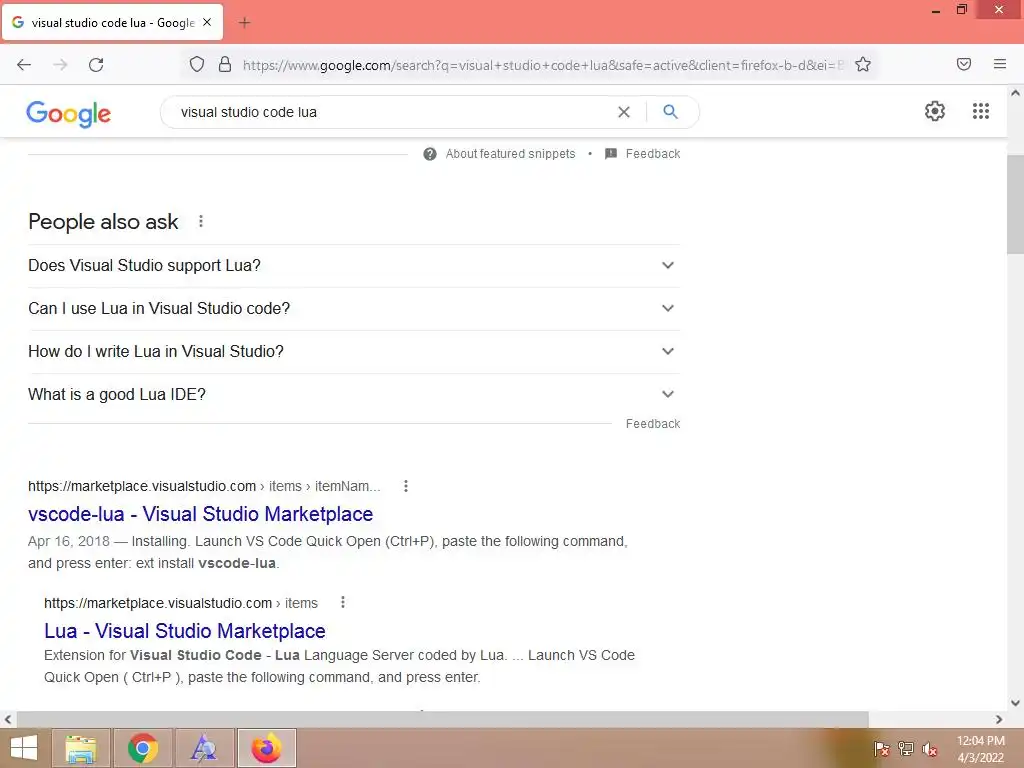Image resolution: width=1024 pixels, height=768 pixels.
Task: Click the forward navigation arrow
Action: (x=60, y=65)
